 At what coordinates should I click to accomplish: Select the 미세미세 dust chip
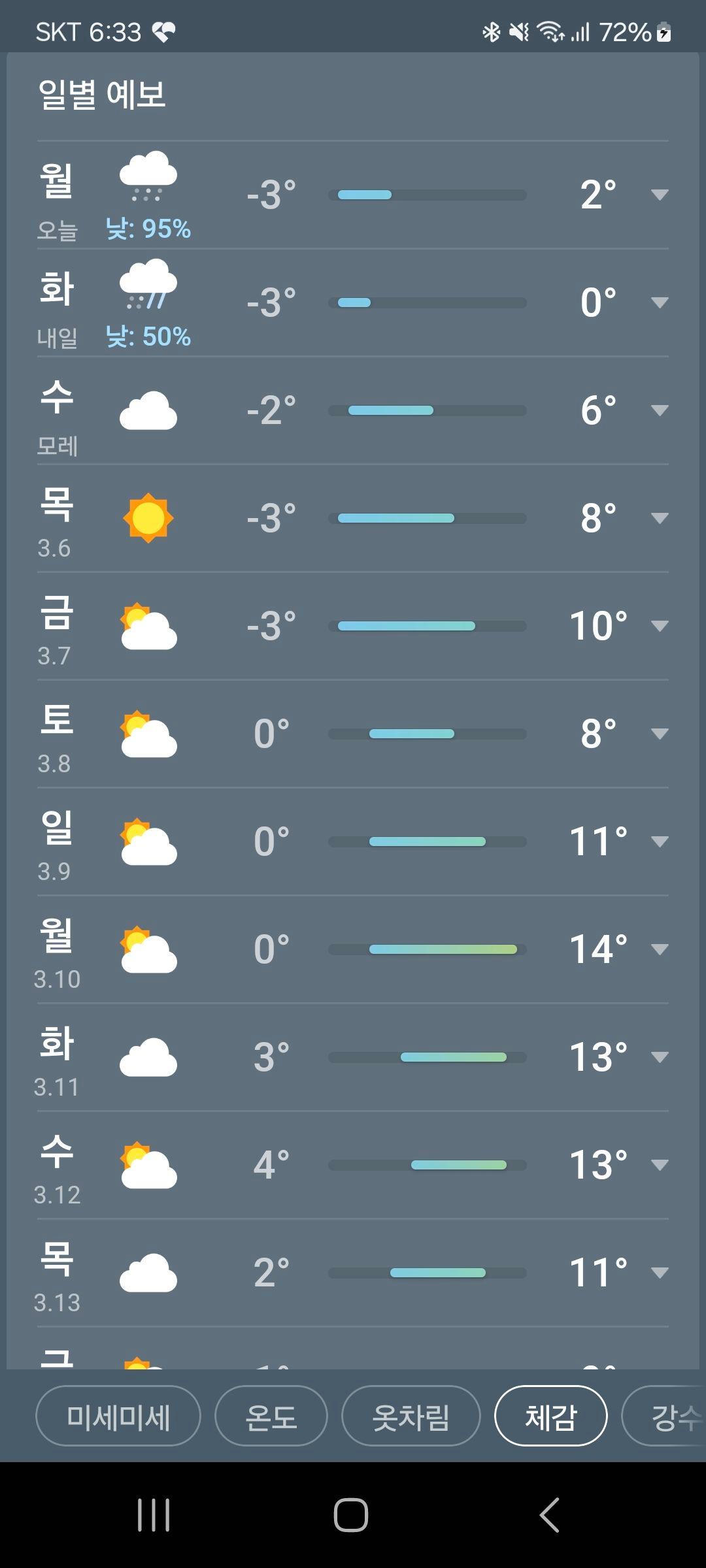(118, 1416)
